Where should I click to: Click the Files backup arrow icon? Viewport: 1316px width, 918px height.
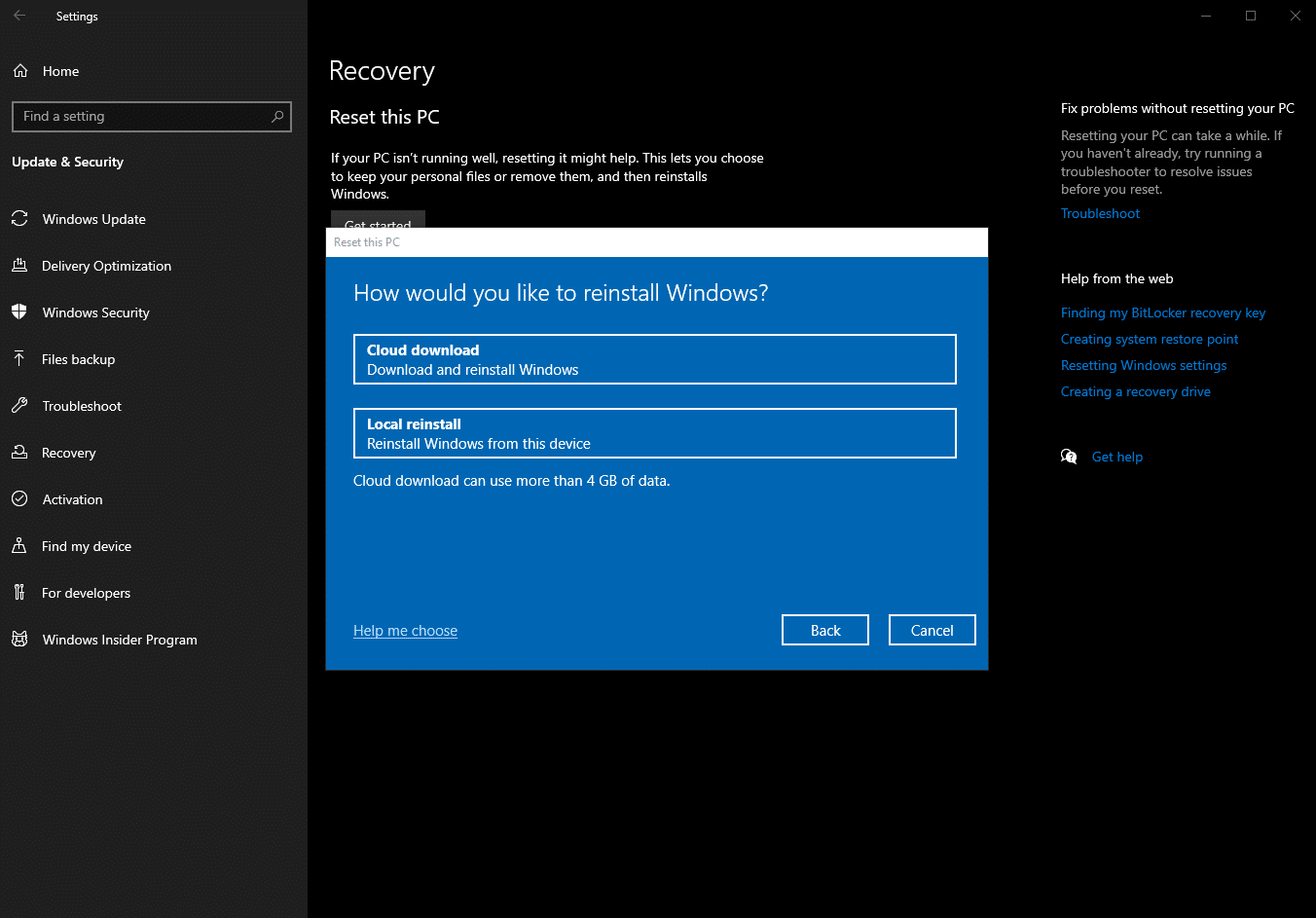(19, 359)
